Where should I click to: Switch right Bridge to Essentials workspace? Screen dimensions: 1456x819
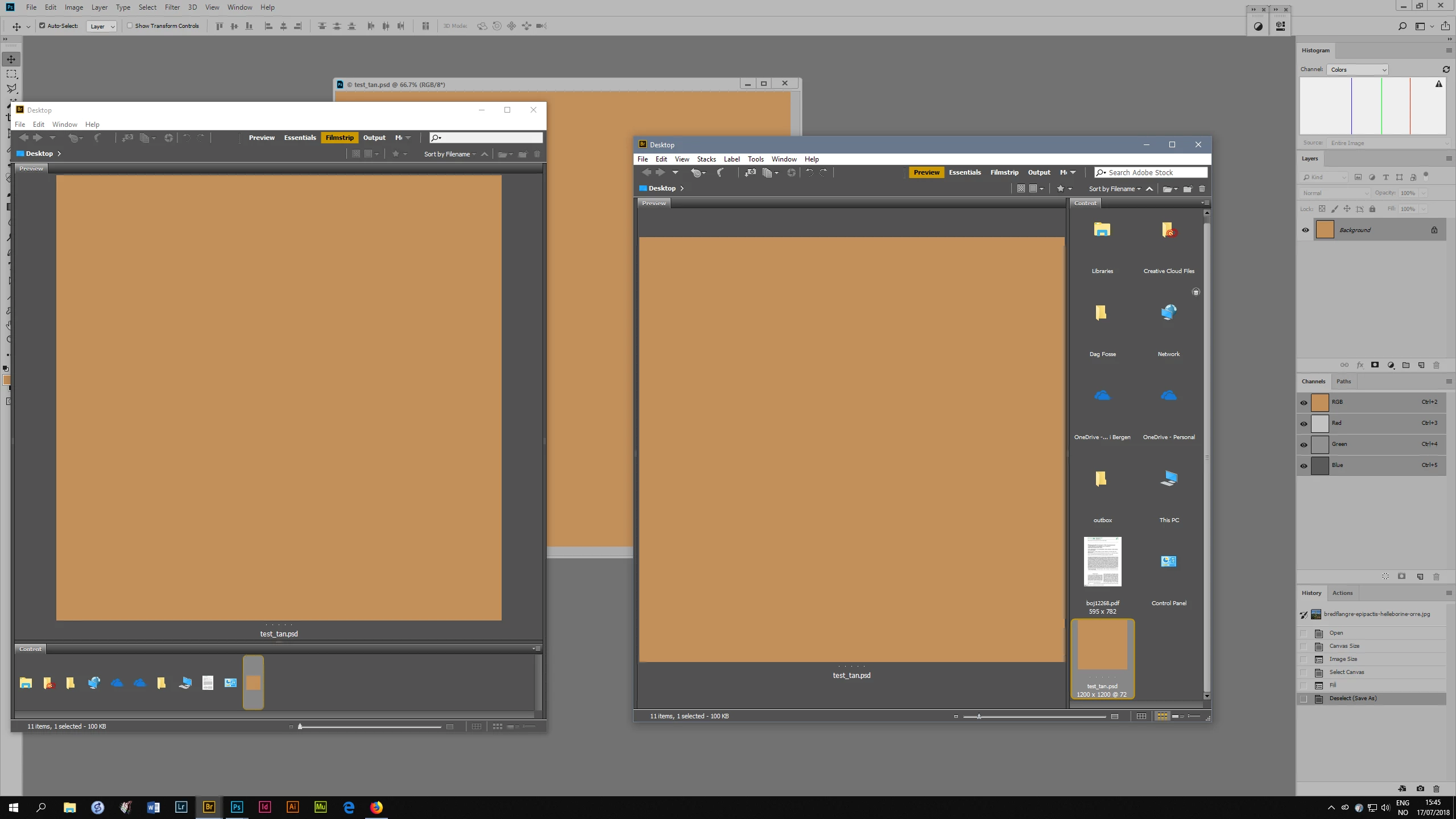coord(965,172)
